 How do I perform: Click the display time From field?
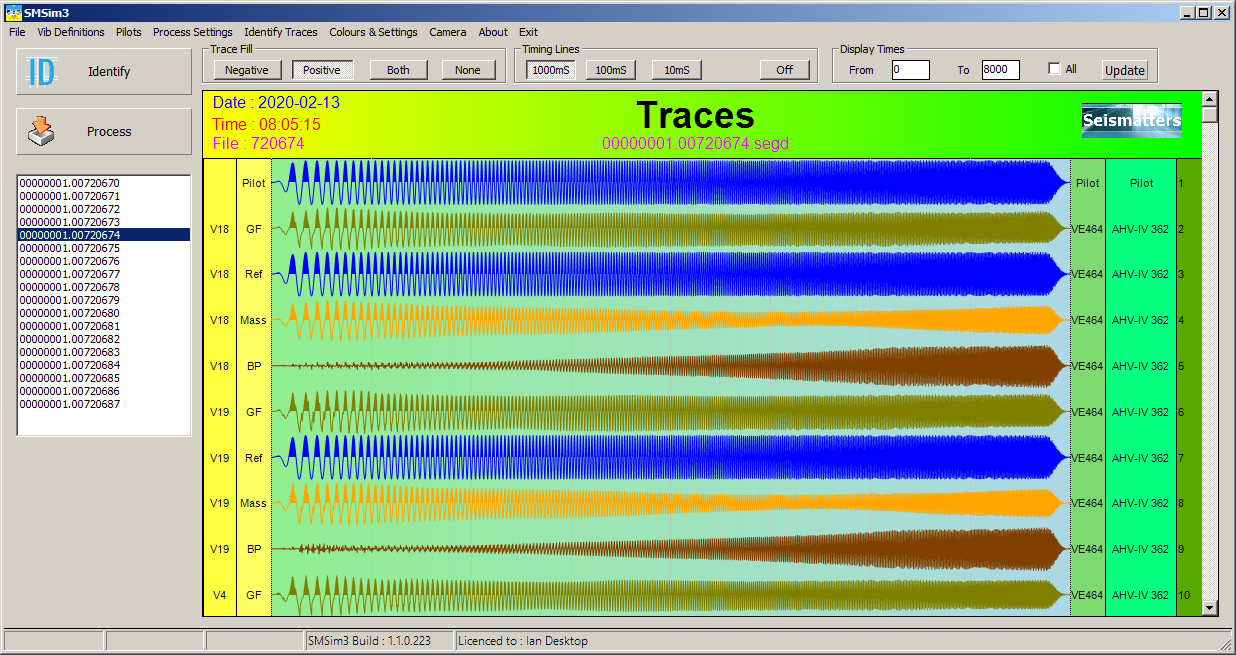(x=910, y=70)
